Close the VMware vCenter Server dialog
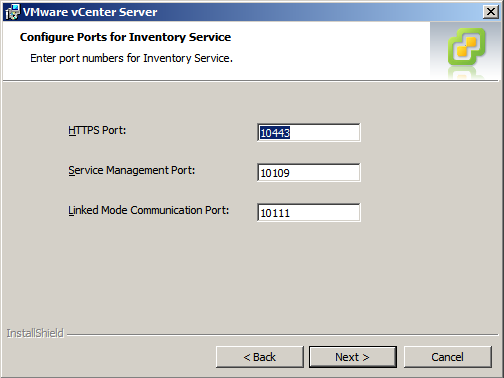The height and width of the screenshot is (378, 504). (491, 12)
